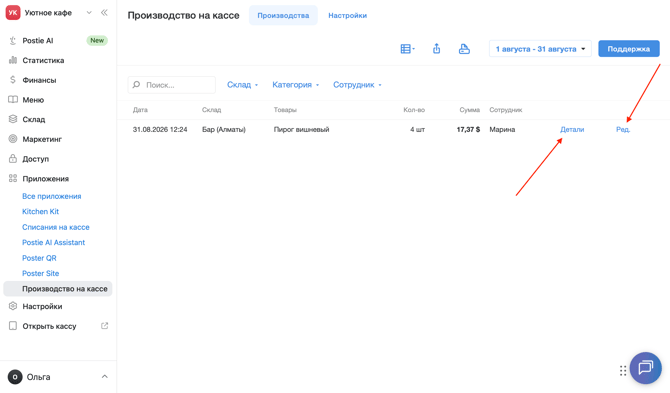Screen dimensions: 670x393
Task: Open the Статистика section
Action: [x=43, y=60]
